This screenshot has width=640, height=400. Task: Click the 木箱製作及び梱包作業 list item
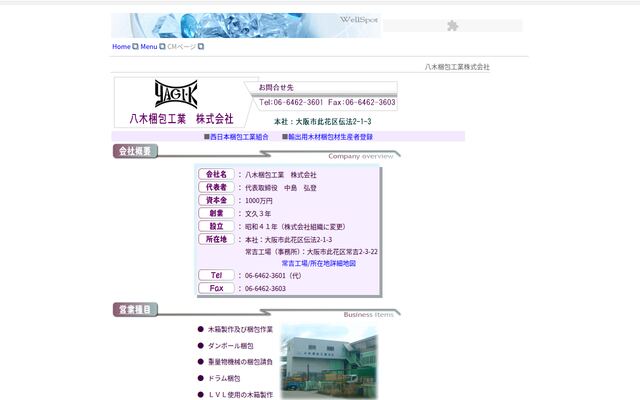click(240, 329)
